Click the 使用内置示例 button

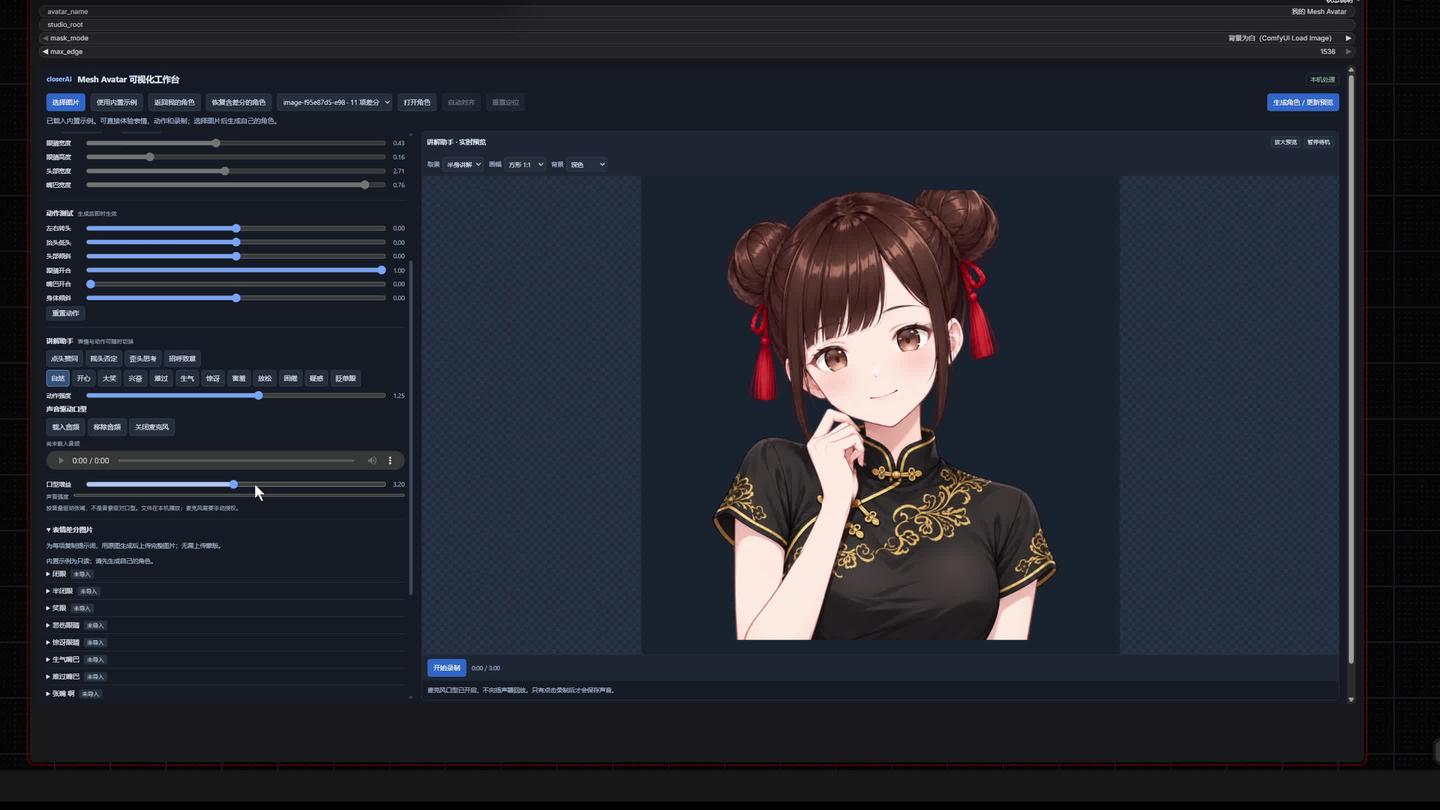tap(117, 102)
